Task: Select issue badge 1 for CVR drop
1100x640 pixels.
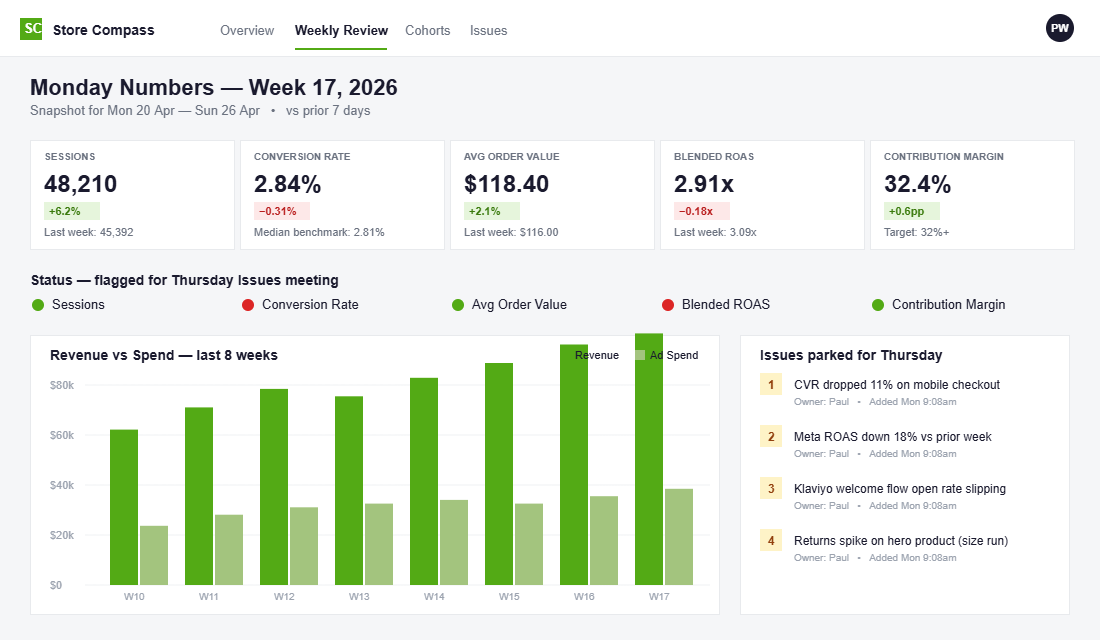Action: point(770,384)
